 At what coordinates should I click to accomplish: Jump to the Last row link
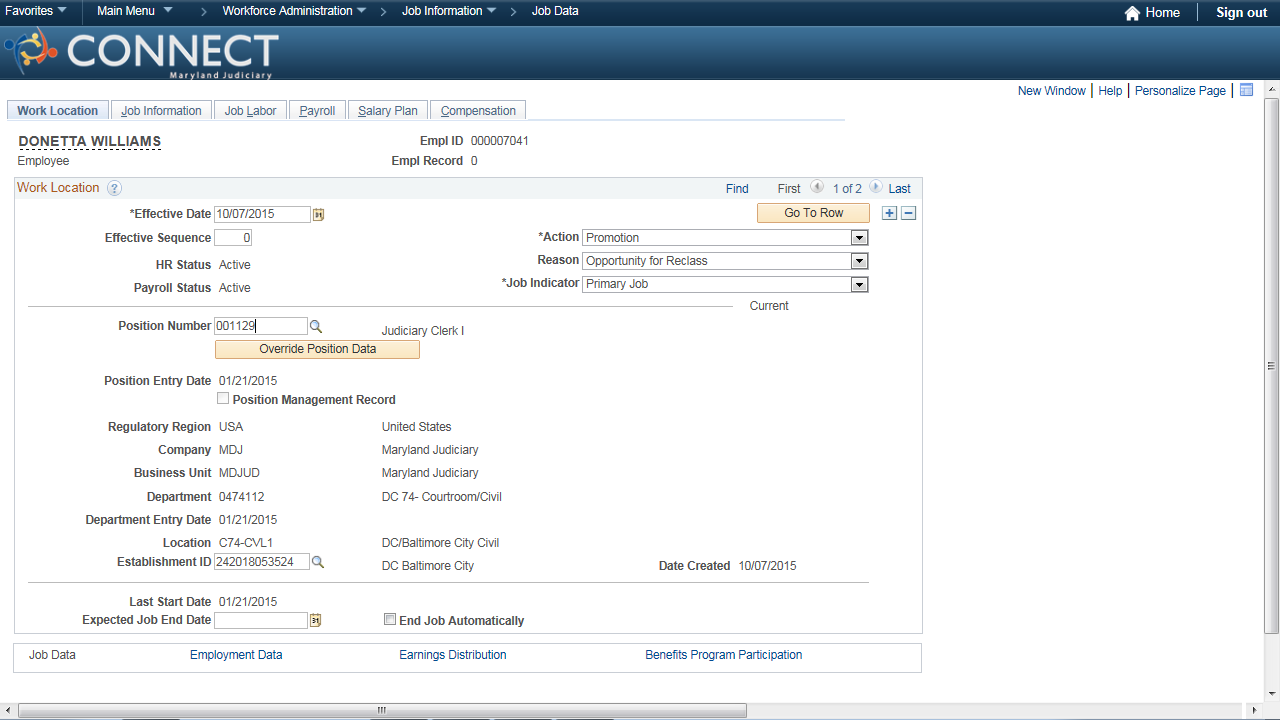coord(899,188)
